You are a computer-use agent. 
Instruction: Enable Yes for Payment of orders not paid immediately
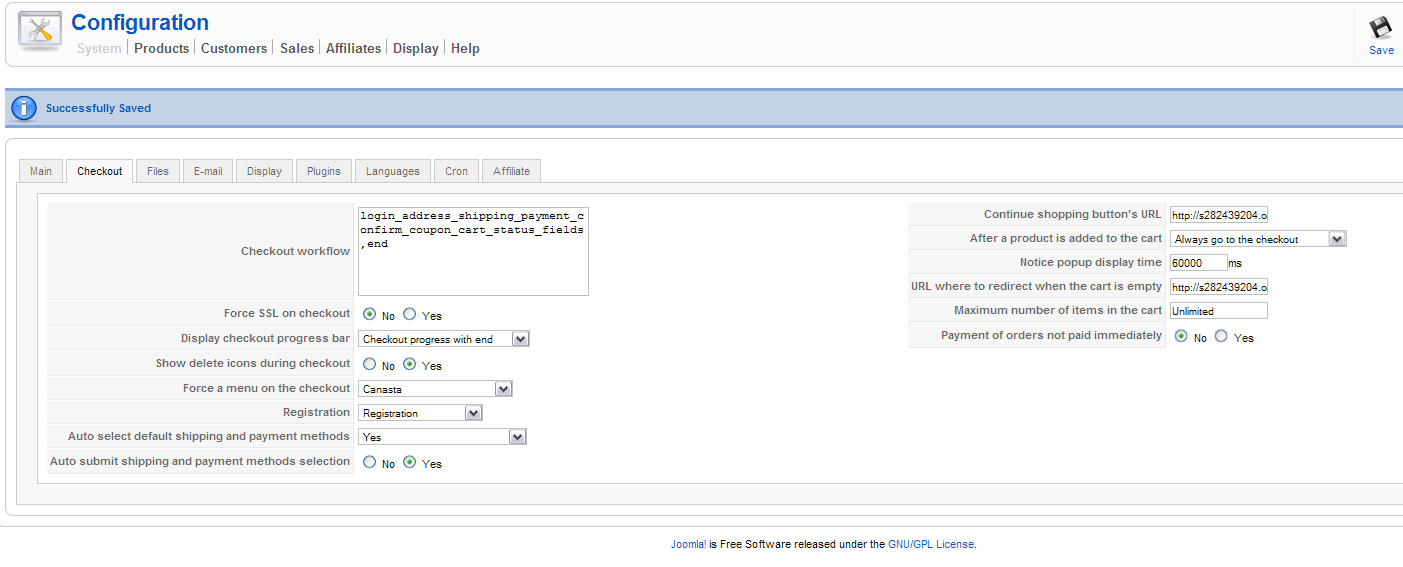[1221, 337]
